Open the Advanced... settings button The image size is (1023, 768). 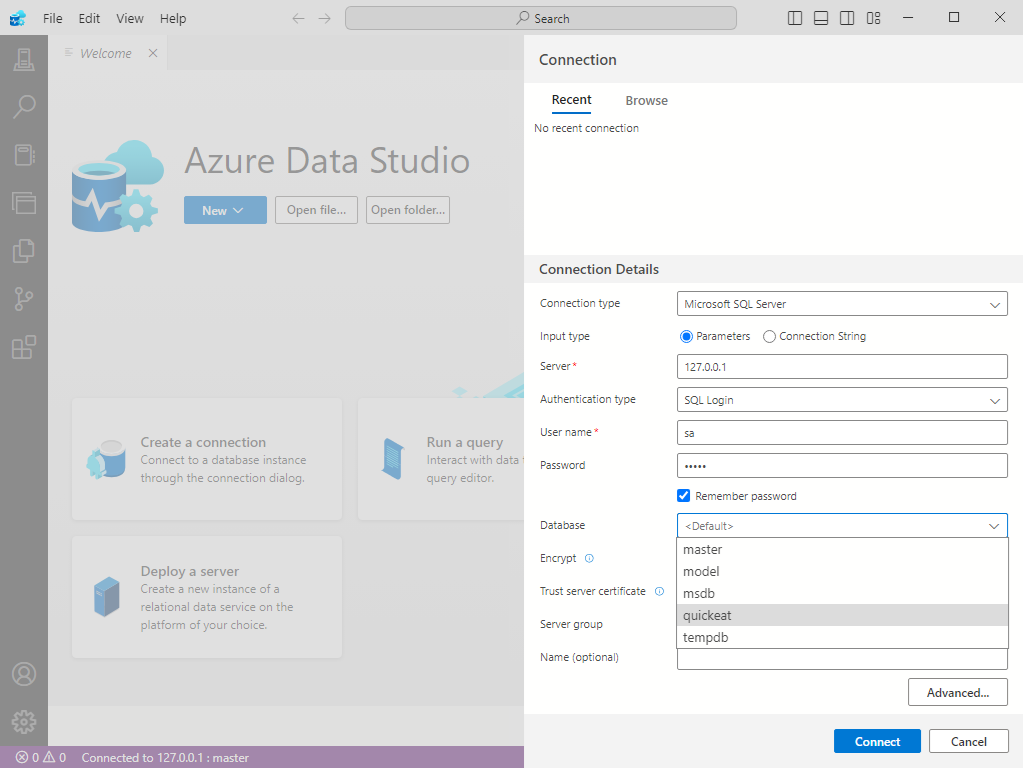coord(957,692)
